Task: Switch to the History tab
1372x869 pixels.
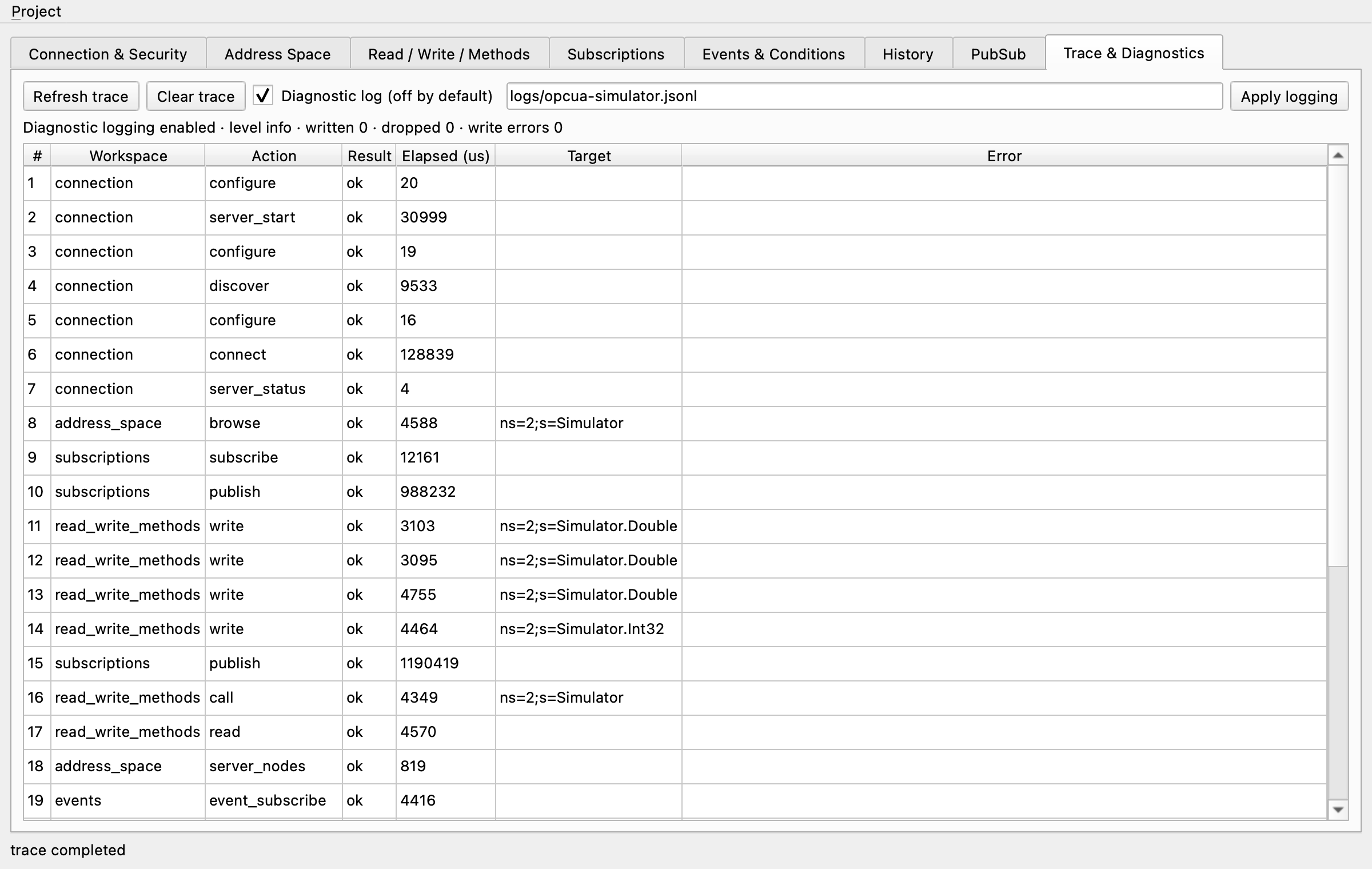Action: 908,54
